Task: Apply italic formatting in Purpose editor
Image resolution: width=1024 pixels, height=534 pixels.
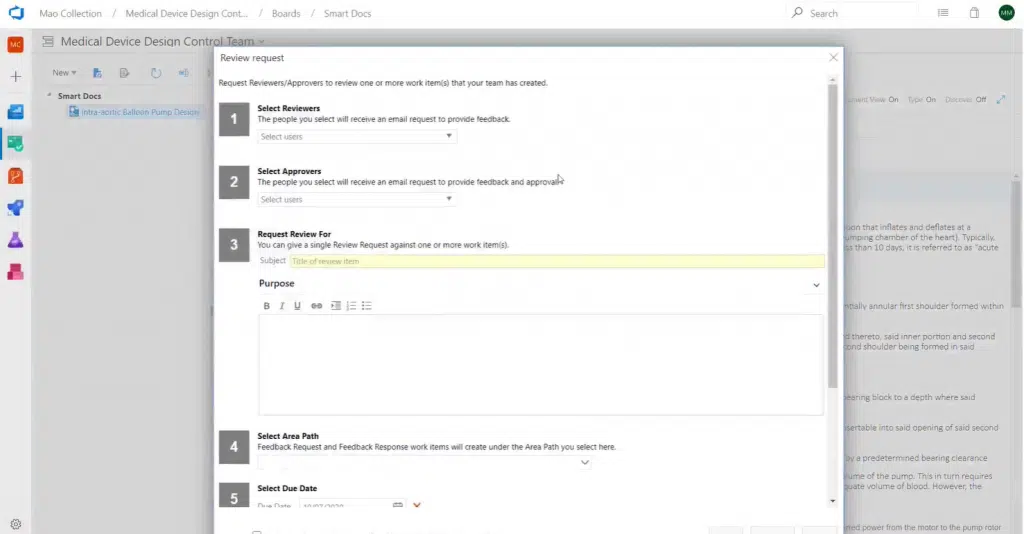Action: [282, 306]
